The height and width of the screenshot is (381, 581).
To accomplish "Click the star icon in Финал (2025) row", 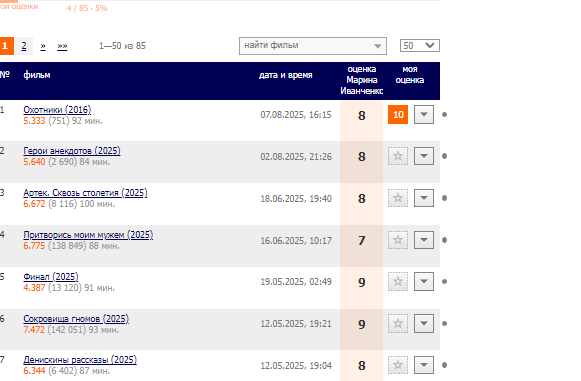I will (x=398, y=282).
